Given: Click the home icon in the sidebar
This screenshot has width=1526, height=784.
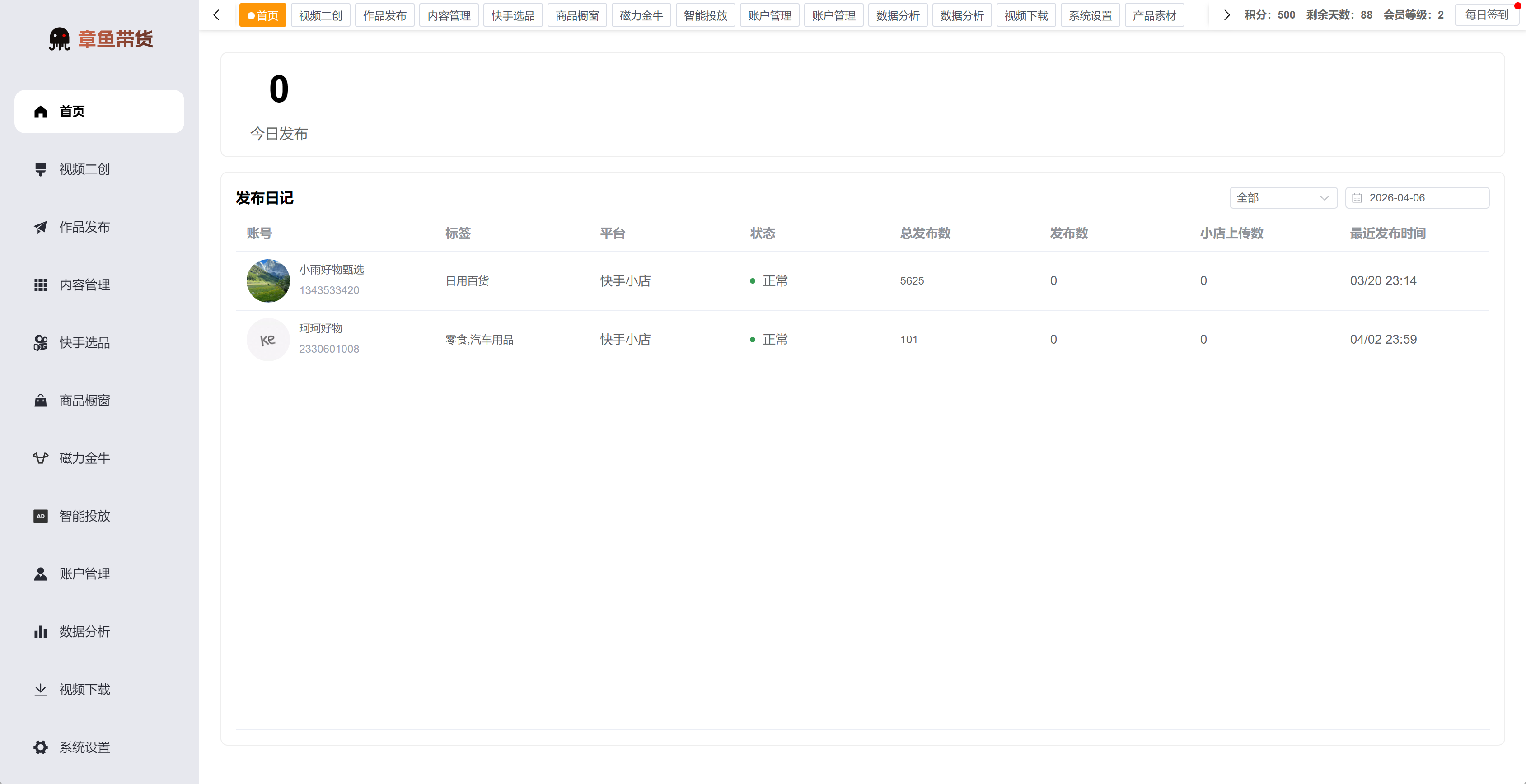Looking at the screenshot, I should point(40,112).
